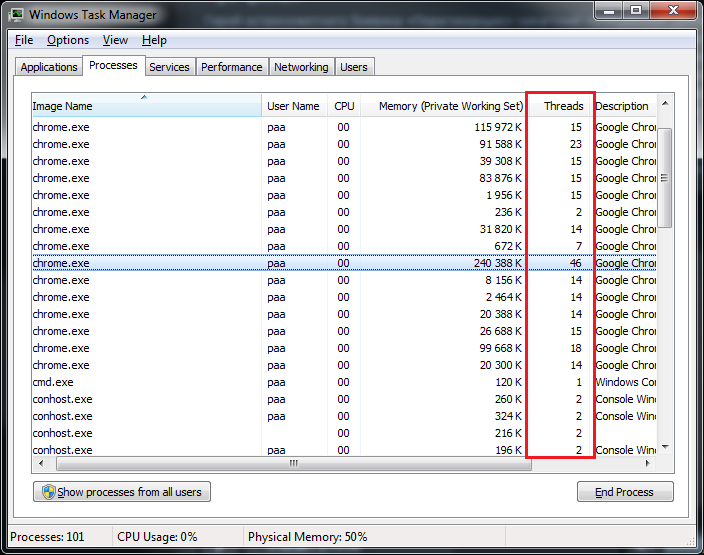Click CPU Usage: 0% in the status bar

pos(157,537)
